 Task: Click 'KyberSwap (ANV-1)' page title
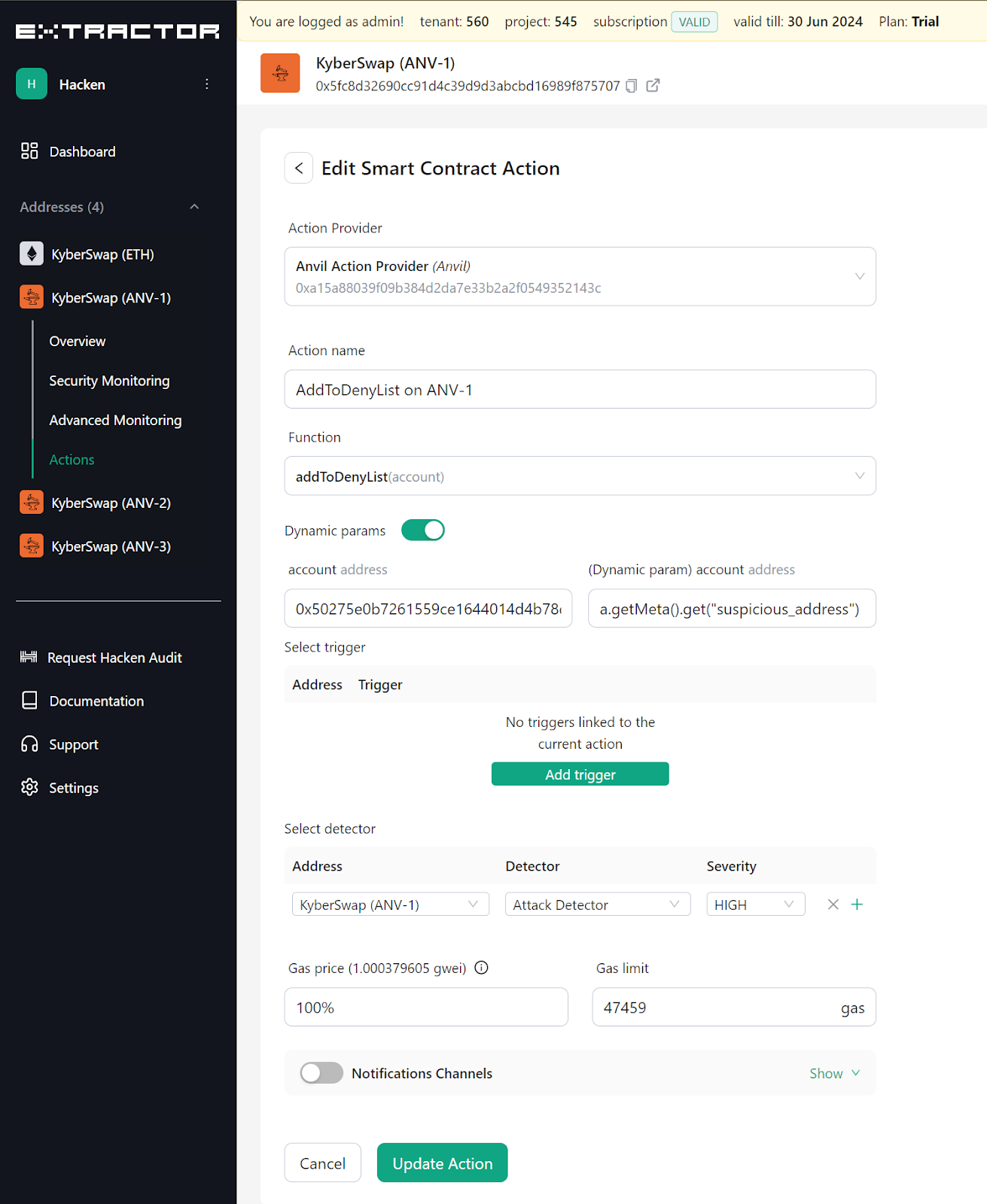[385, 63]
